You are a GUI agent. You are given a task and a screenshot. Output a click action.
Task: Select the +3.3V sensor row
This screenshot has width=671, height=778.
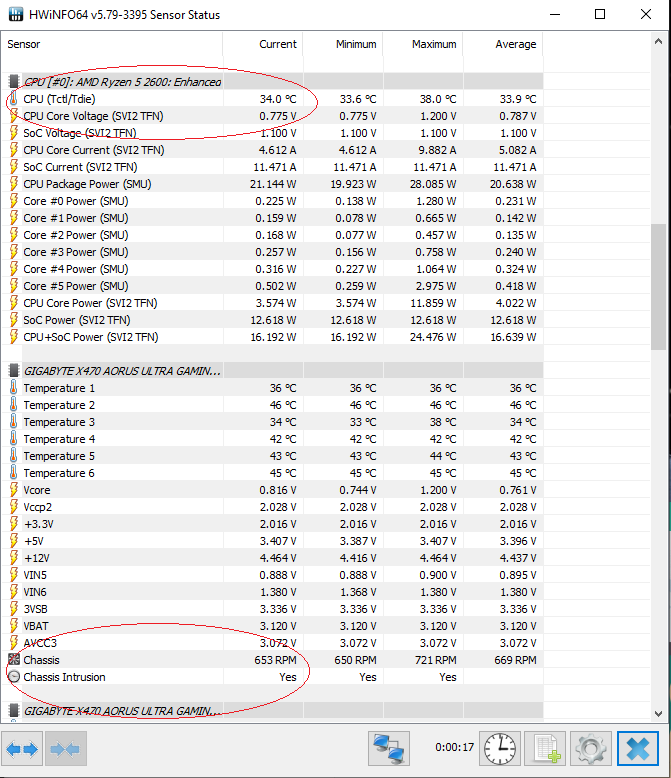tap(272, 523)
